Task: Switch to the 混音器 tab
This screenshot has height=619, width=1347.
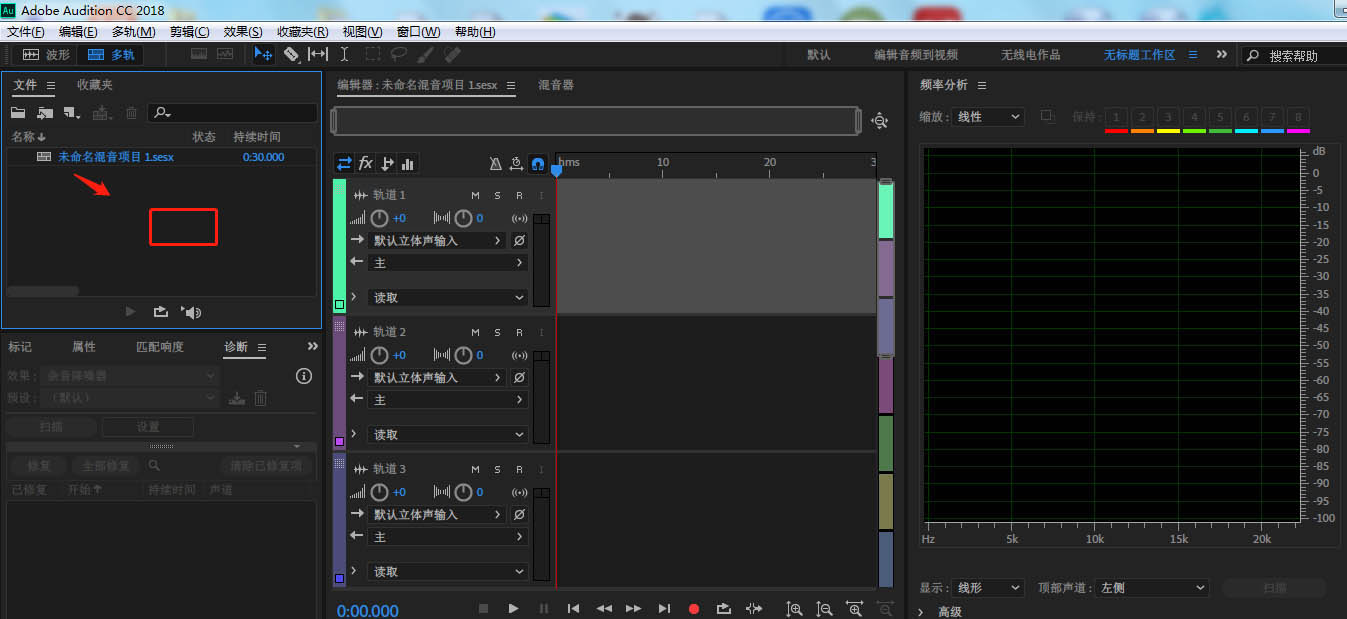Action: (556, 85)
